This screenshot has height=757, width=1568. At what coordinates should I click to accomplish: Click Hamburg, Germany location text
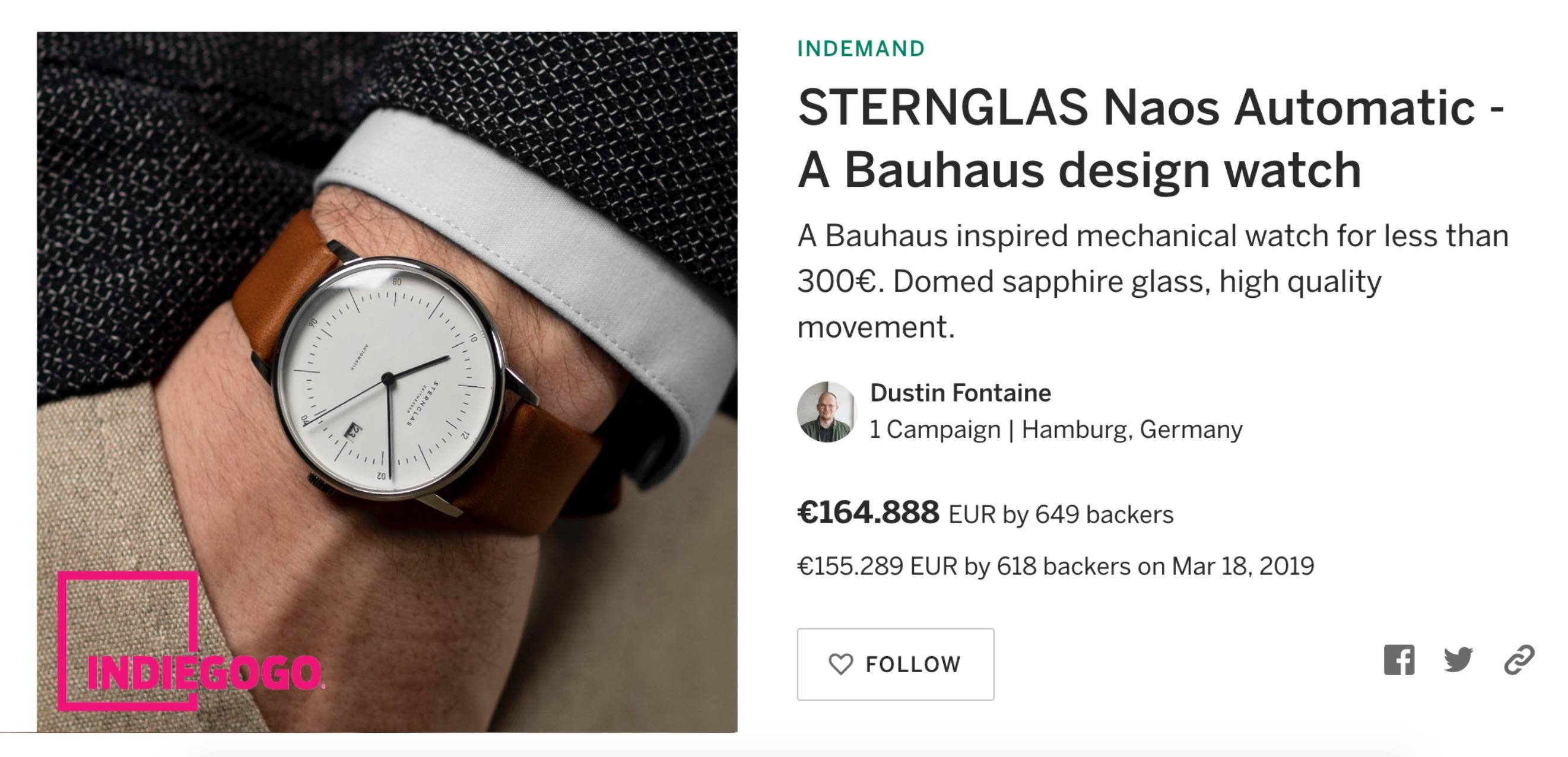pos(1132,430)
